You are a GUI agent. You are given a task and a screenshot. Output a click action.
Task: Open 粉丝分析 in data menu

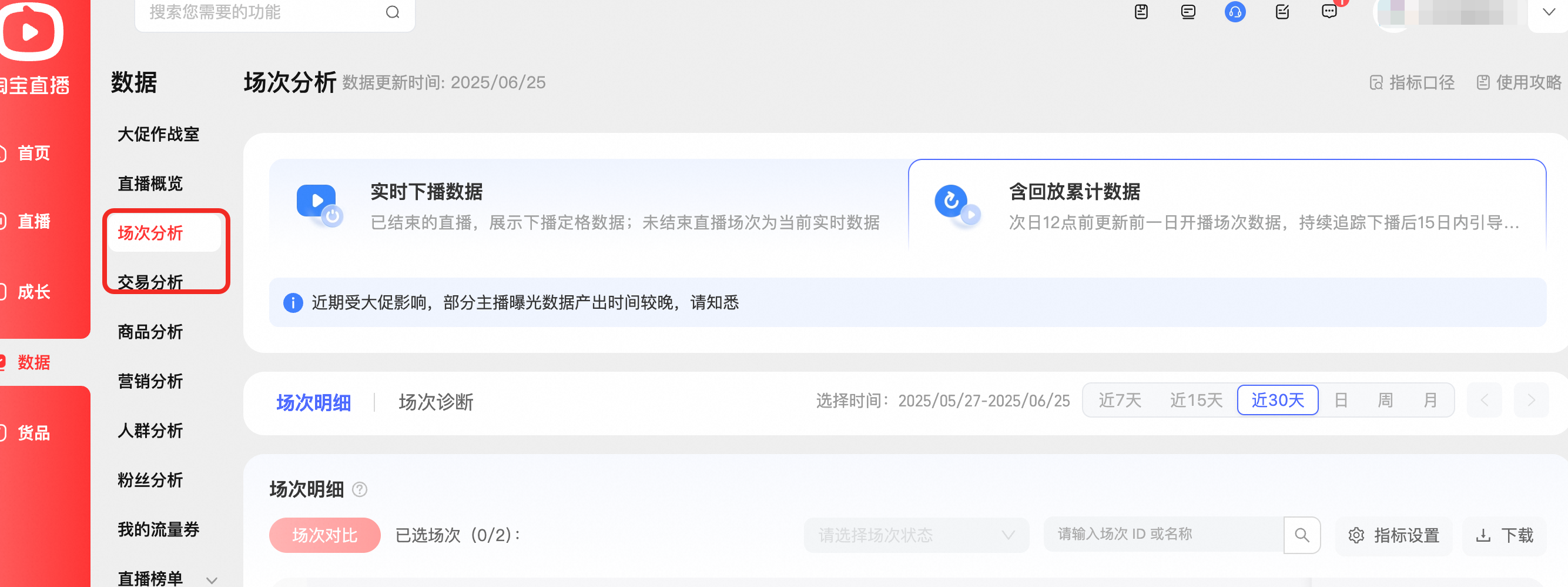(x=150, y=480)
